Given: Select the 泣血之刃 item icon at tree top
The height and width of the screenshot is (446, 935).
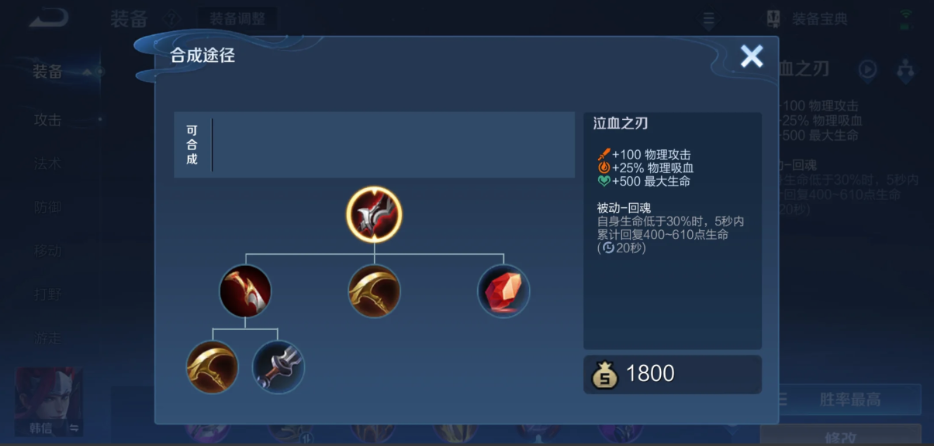Looking at the screenshot, I should click(x=374, y=215).
